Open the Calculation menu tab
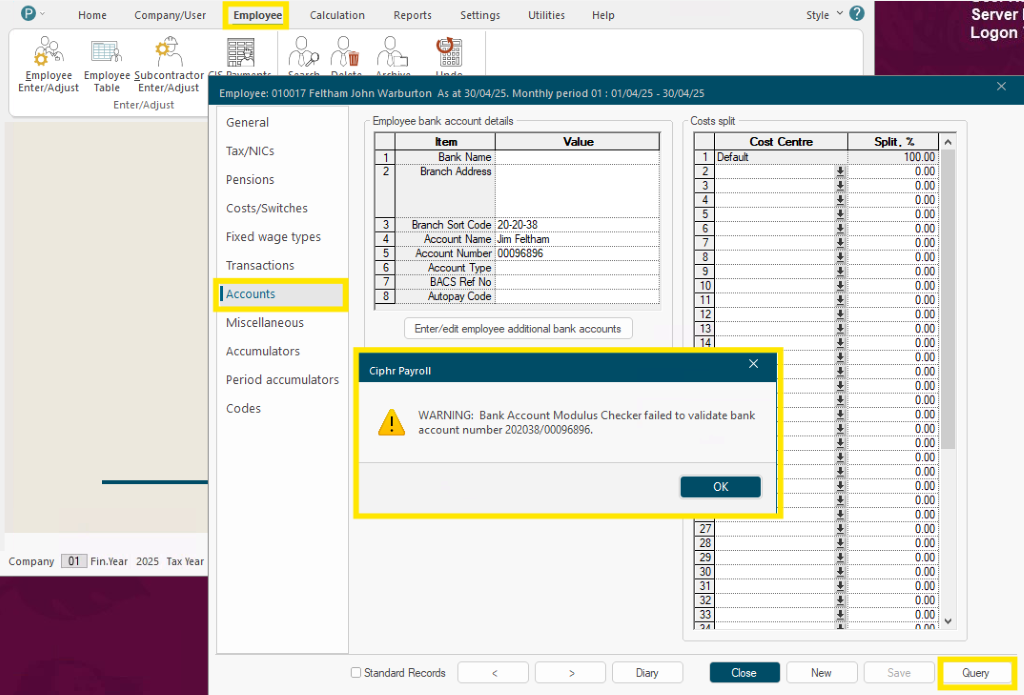Viewport: 1024px width, 695px height. (x=337, y=15)
